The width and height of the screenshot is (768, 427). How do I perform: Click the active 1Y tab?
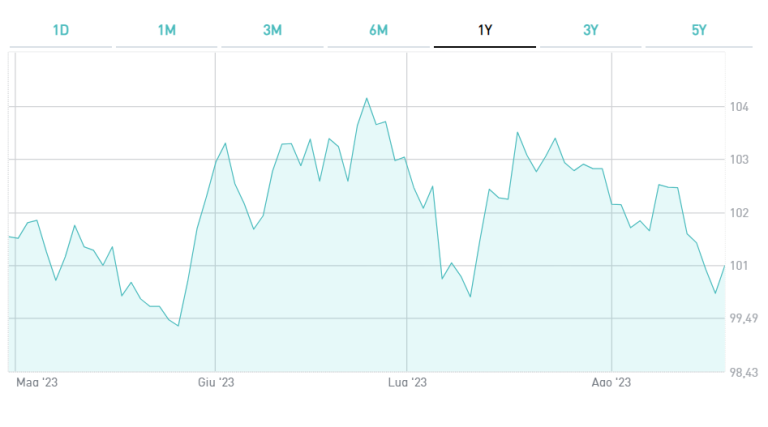pos(485,30)
